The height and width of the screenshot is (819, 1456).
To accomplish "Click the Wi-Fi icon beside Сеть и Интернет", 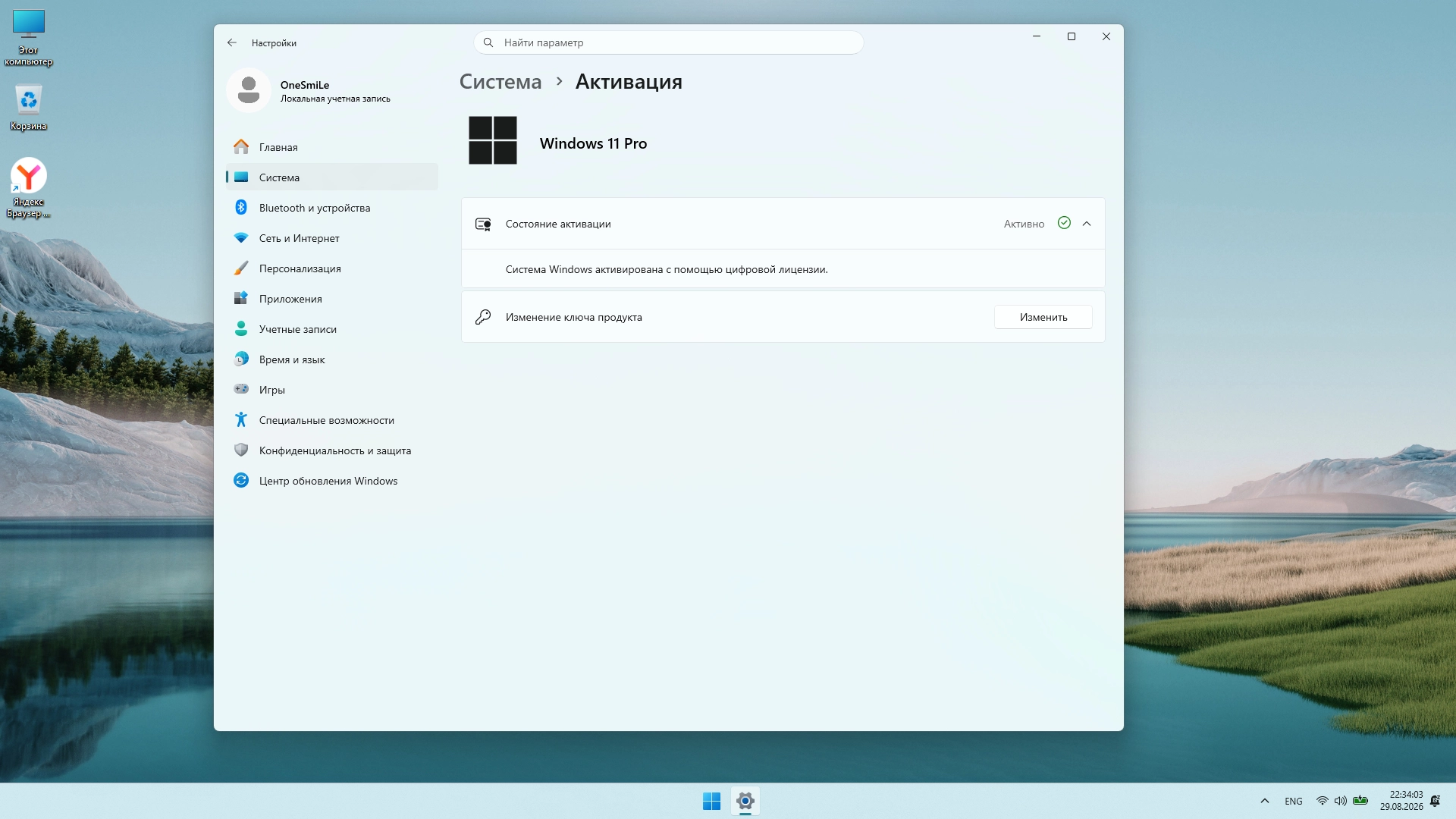I will [x=241, y=238].
